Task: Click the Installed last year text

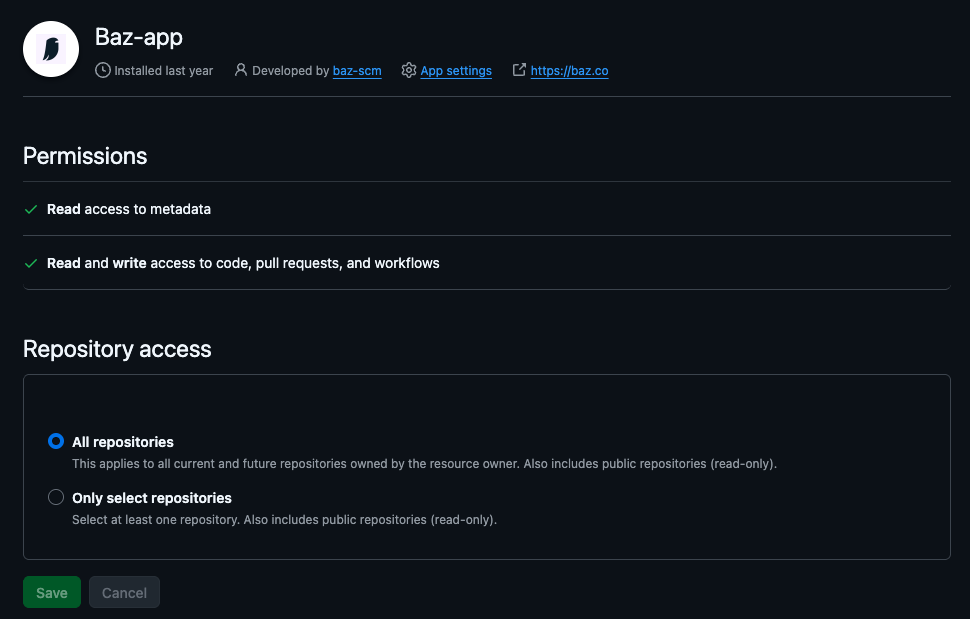Action: 163,71
